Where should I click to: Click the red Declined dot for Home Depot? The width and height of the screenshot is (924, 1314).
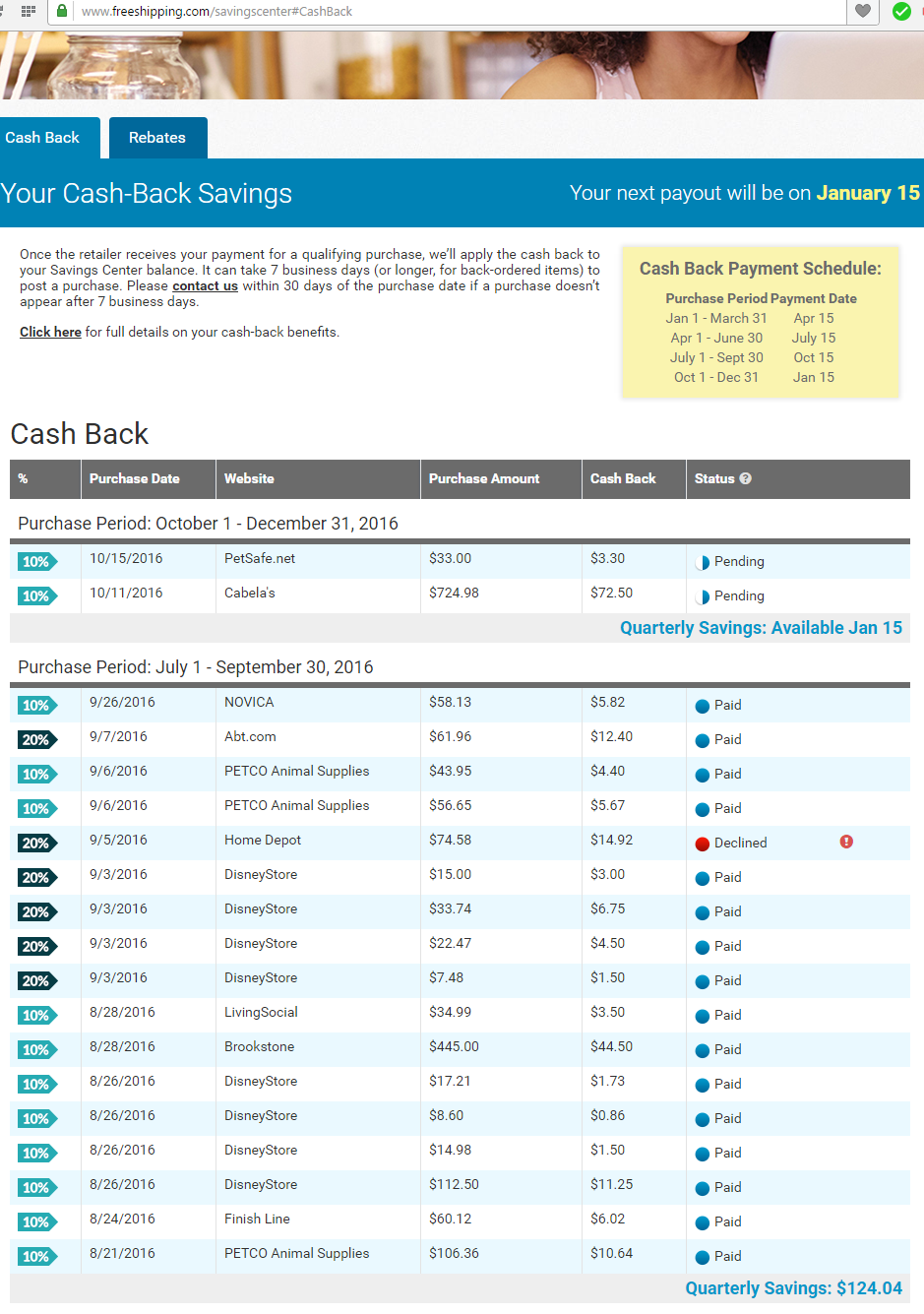(x=703, y=844)
